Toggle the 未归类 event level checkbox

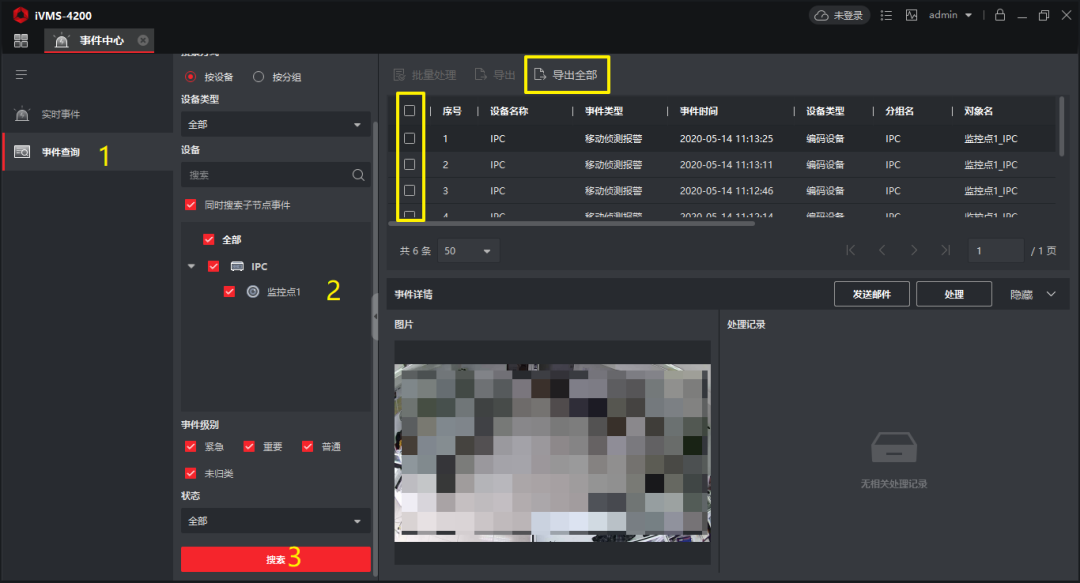(191, 473)
